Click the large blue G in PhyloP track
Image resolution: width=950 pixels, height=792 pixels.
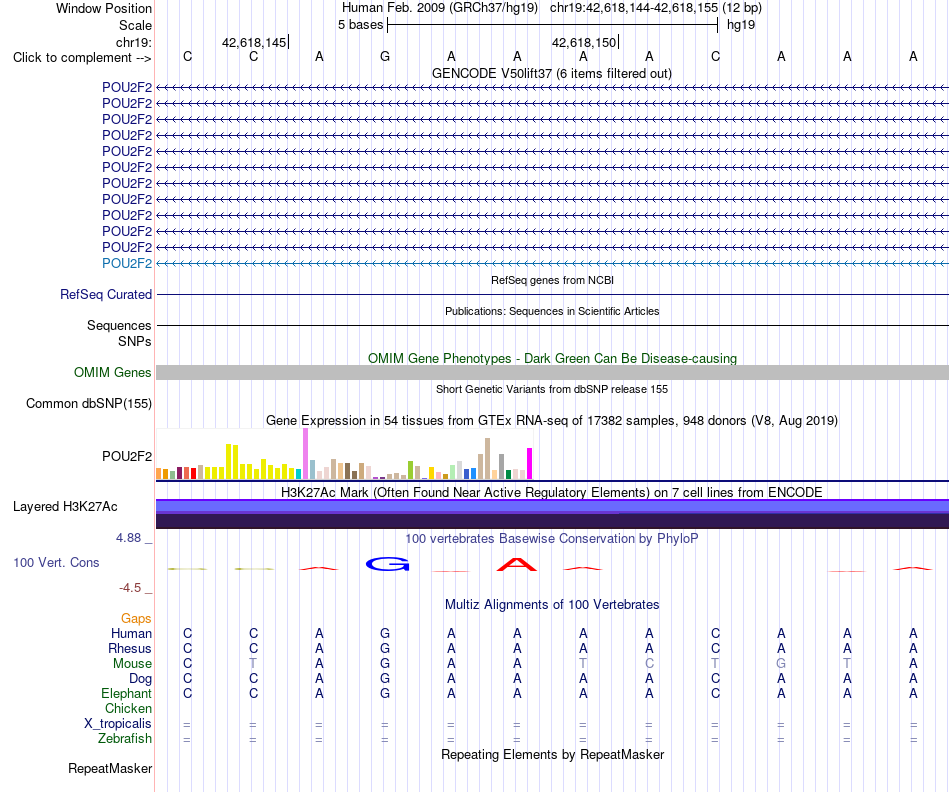388,564
